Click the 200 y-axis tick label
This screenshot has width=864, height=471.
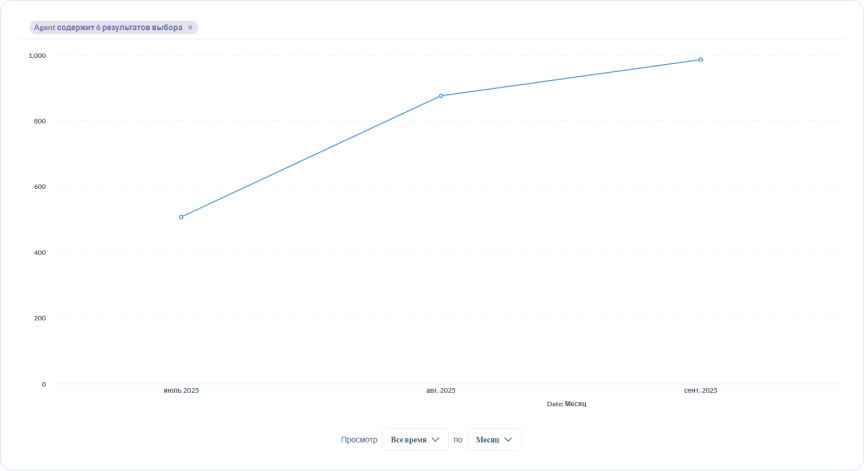point(39,318)
